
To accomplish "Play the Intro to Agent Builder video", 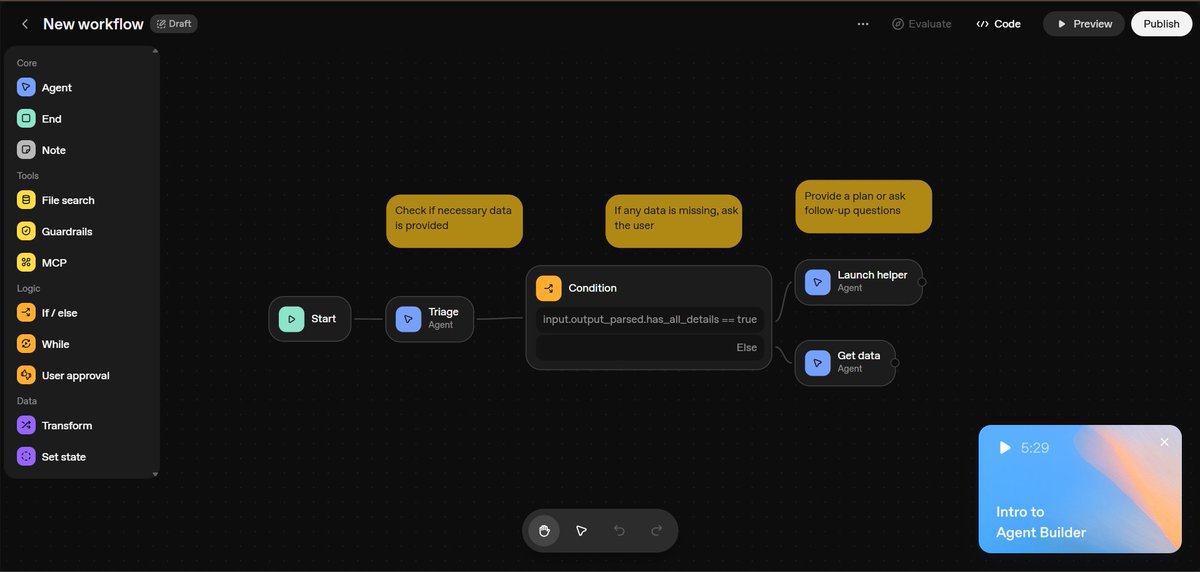I will pos(1005,448).
